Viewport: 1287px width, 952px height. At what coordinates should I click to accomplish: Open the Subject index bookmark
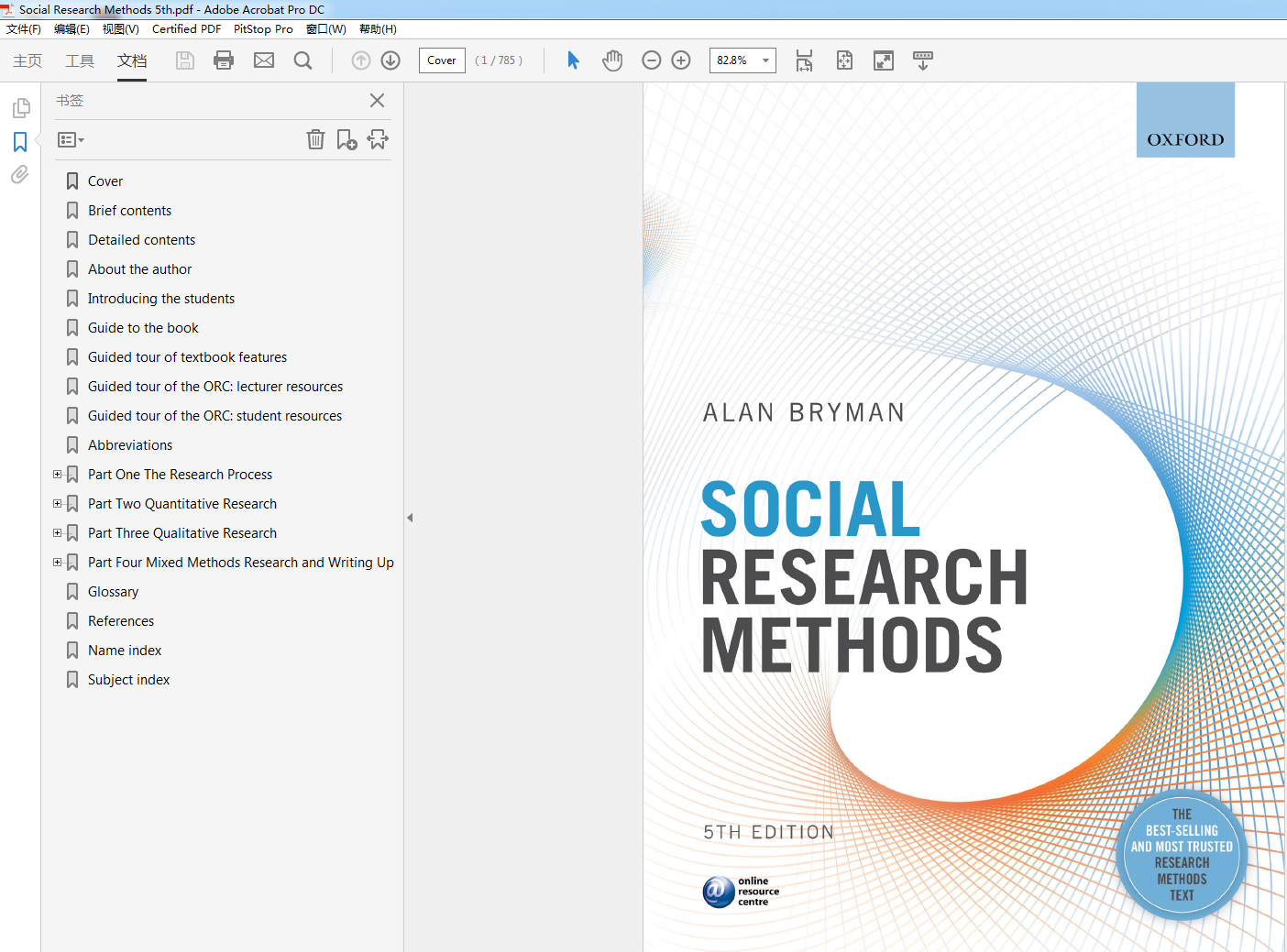click(128, 680)
